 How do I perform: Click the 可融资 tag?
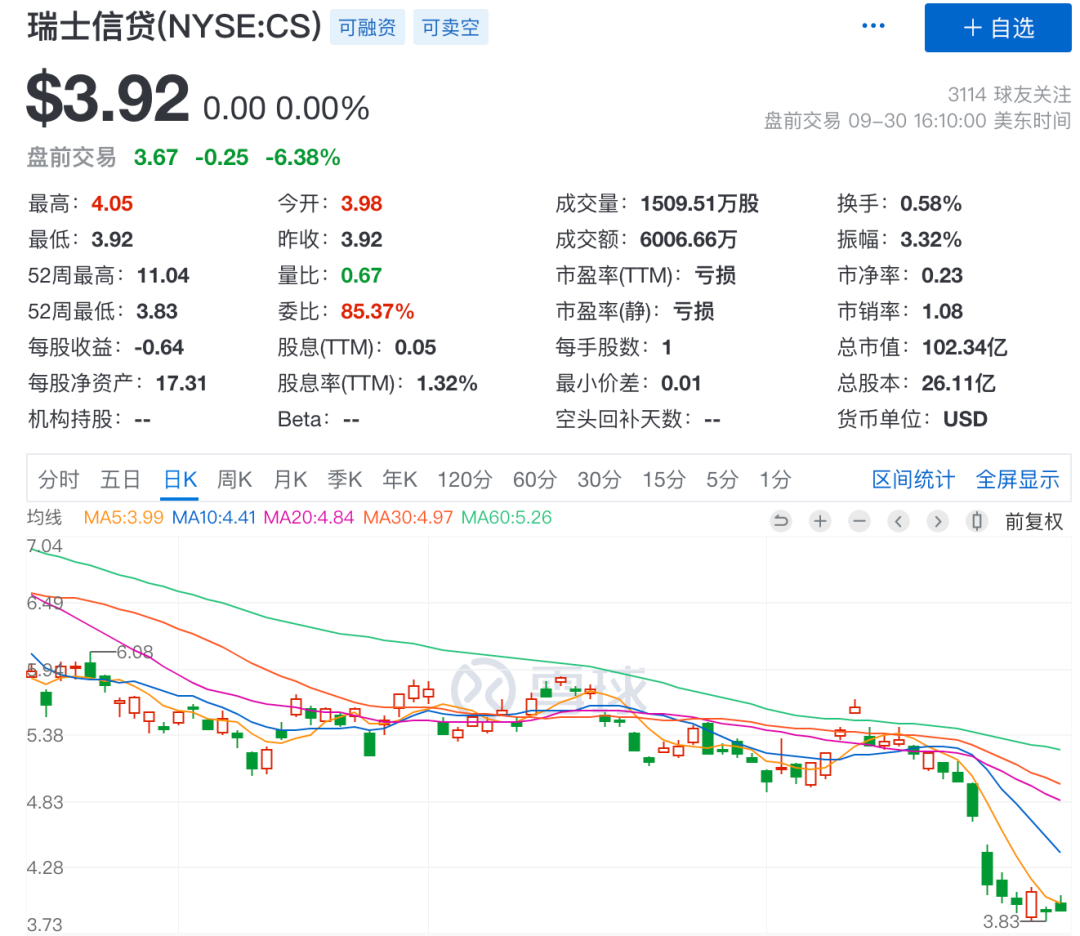367,28
